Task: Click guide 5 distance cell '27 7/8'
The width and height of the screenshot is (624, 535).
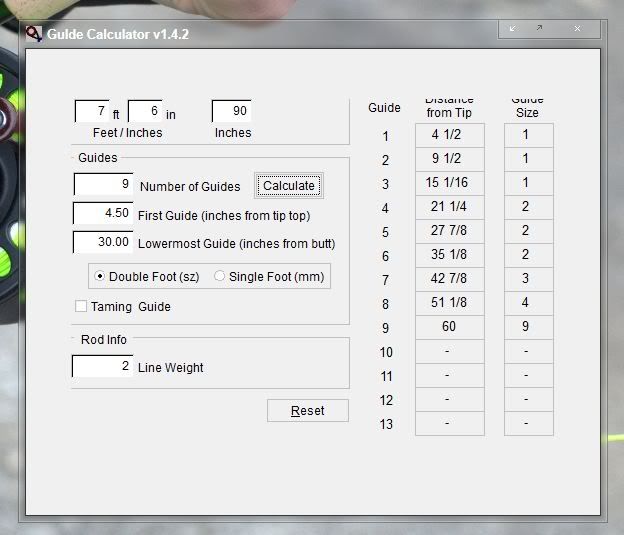Action: tap(450, 231)
